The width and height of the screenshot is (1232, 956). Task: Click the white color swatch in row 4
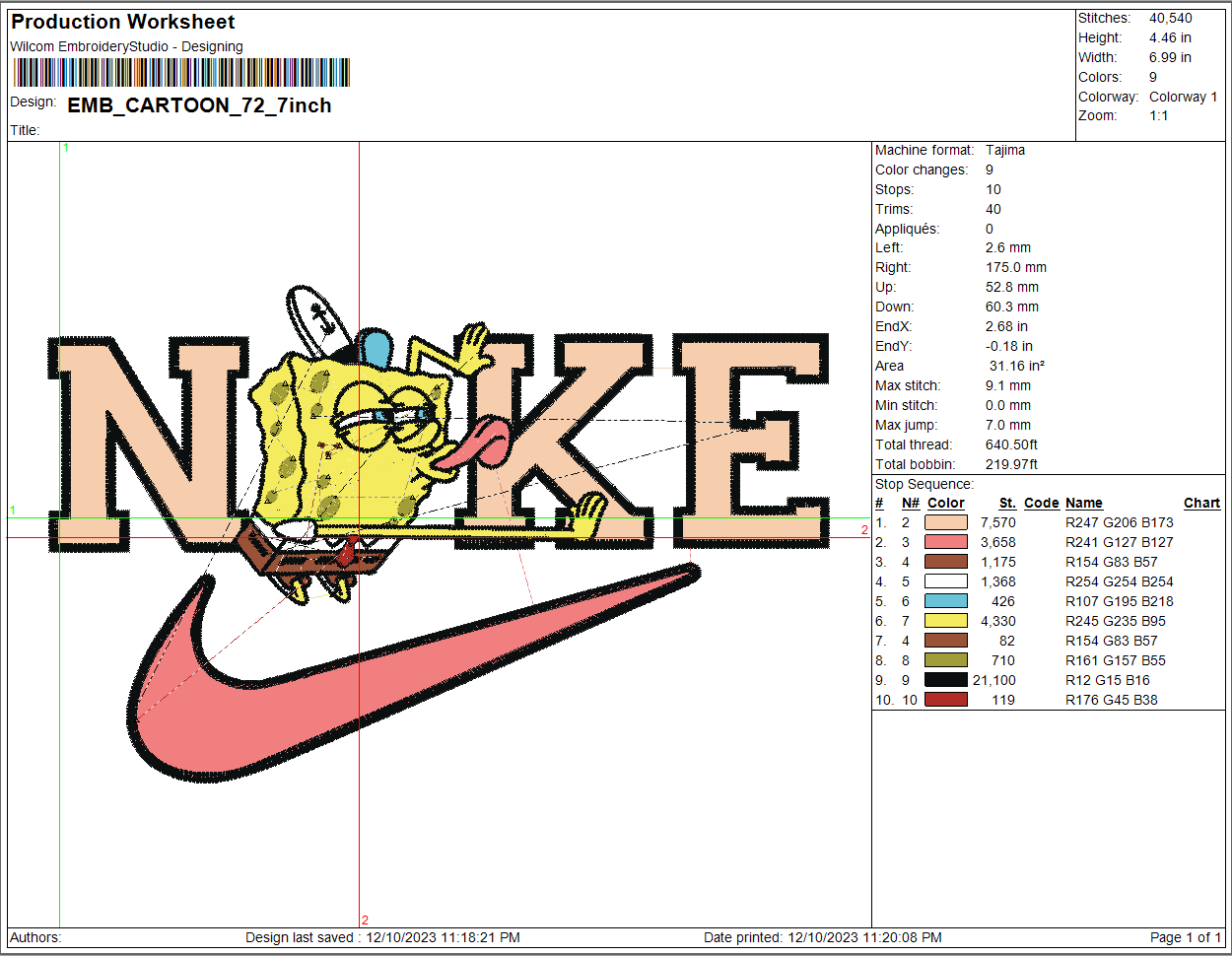(945, 581)
